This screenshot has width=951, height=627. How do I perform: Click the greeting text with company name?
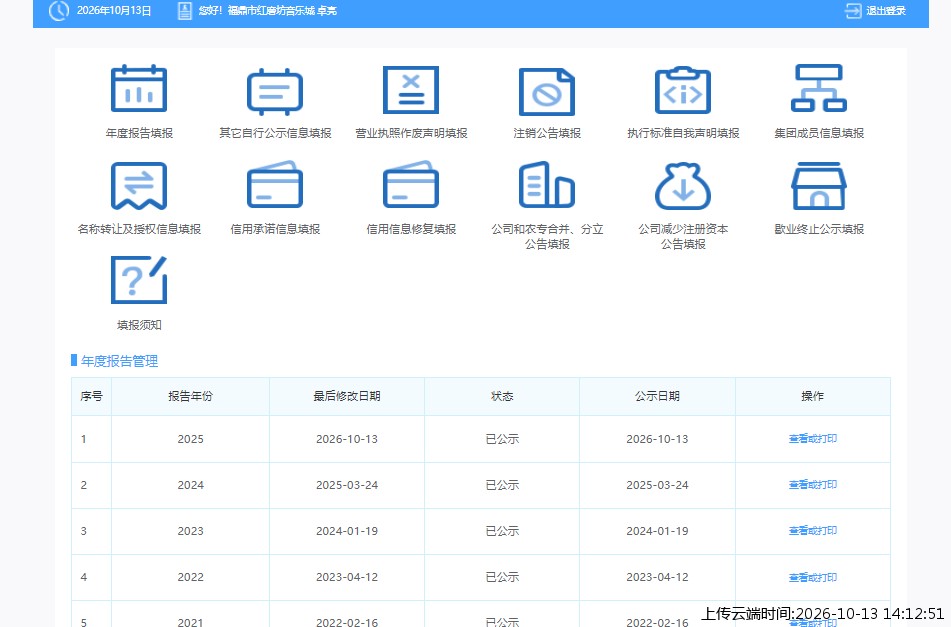(267, 10)
